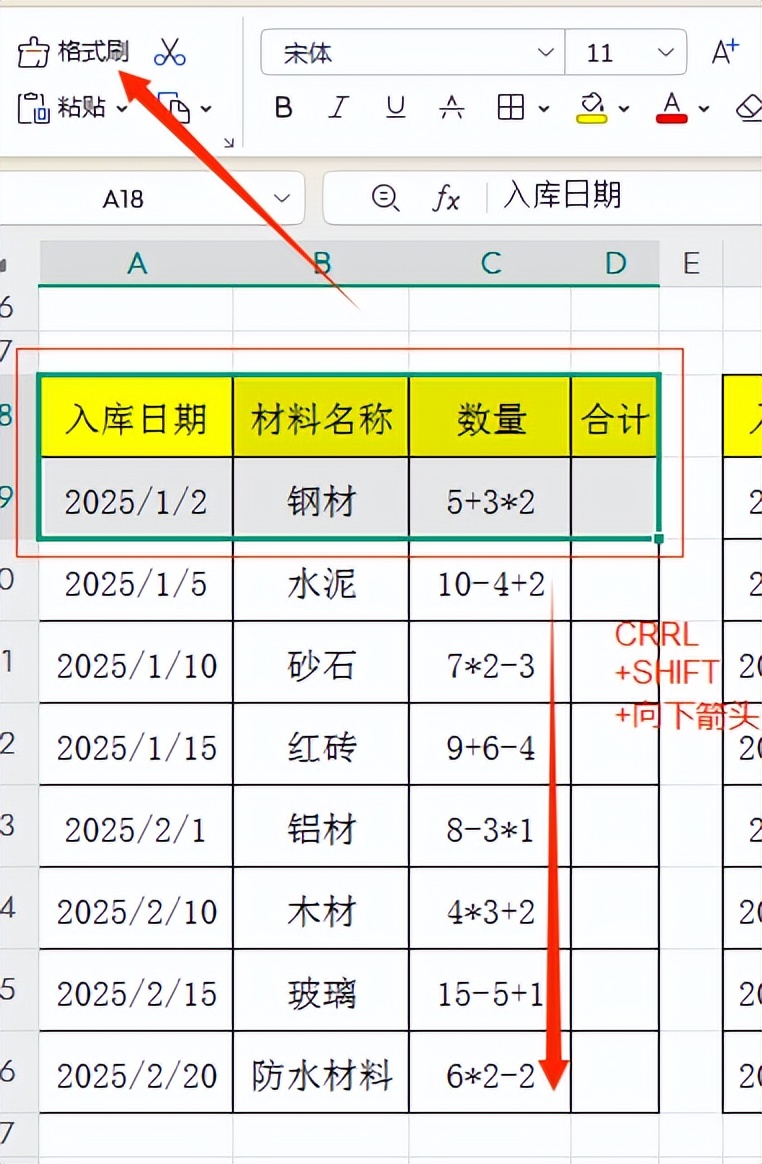Open the font size dropdown showing 11
Viewport: 762px width, 1164px height.
point(625,53)
